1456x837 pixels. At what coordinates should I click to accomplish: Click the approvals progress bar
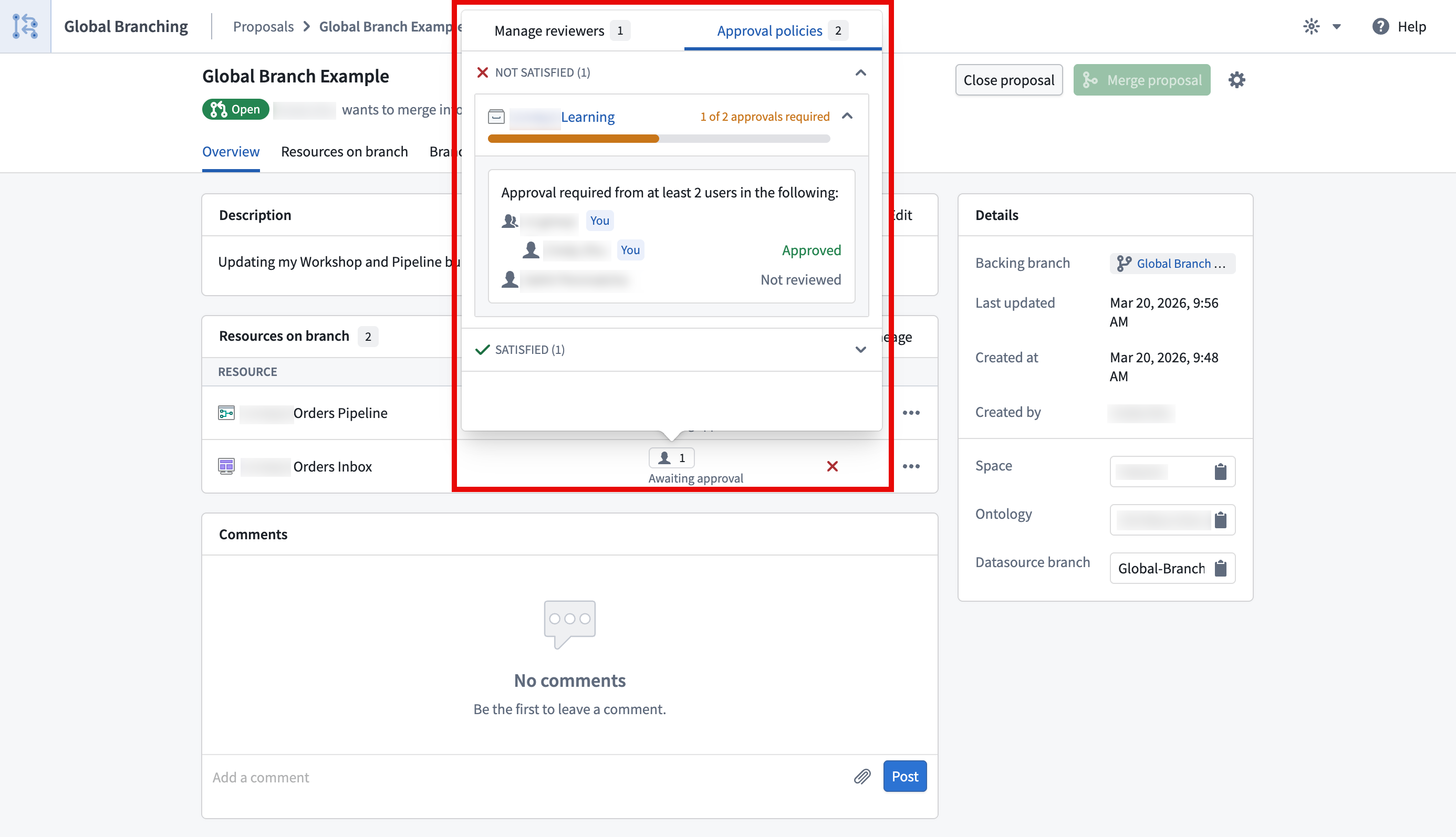point(659,139)
